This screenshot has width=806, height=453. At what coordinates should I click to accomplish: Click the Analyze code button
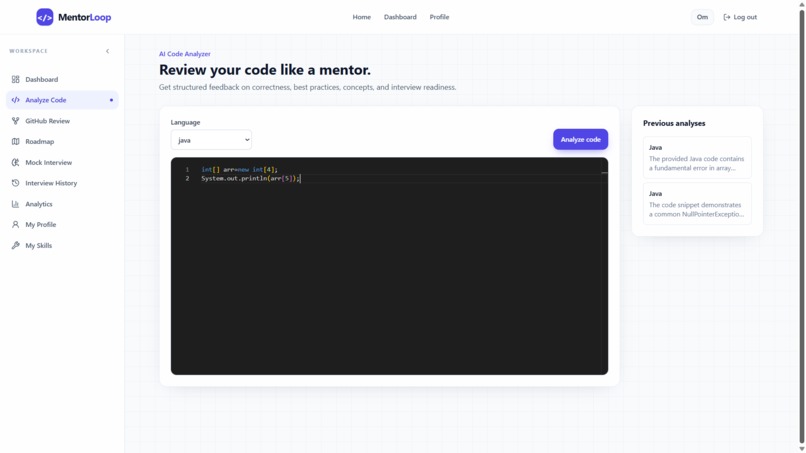point(580,139)
